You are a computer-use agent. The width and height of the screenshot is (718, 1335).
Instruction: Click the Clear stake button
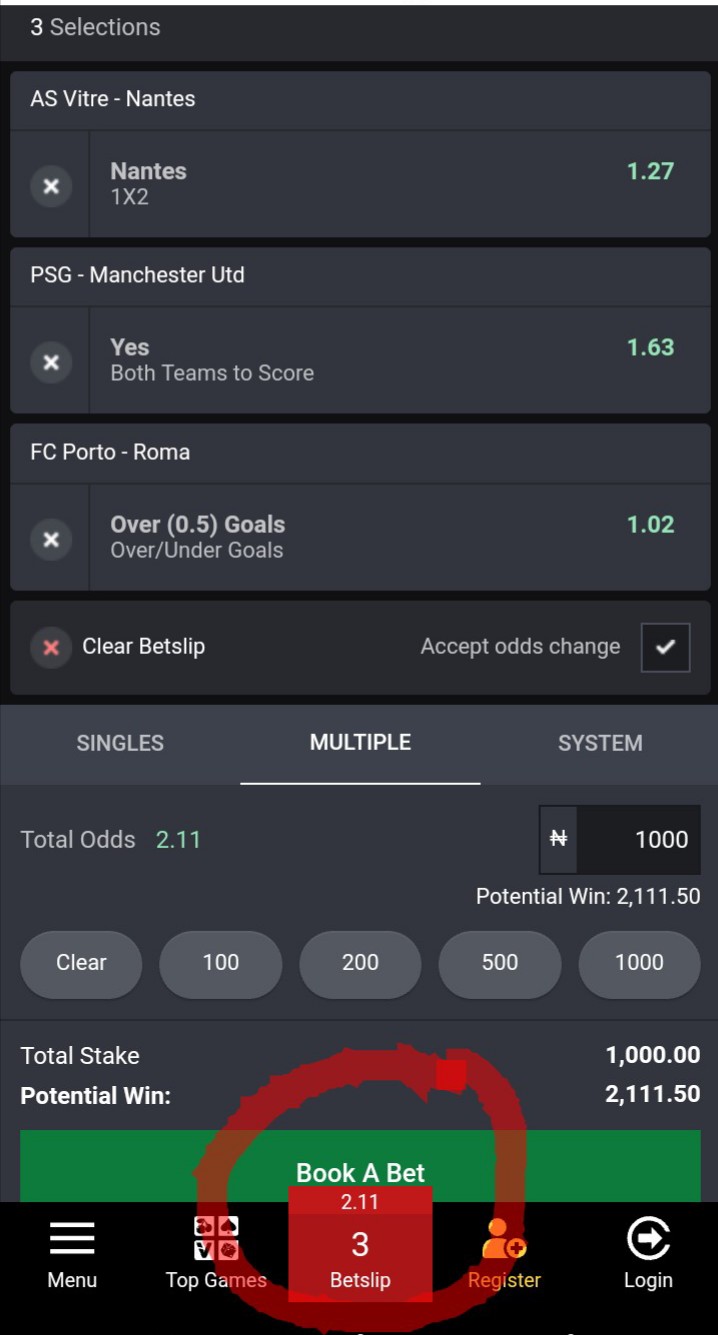click(x=81, y=963)
